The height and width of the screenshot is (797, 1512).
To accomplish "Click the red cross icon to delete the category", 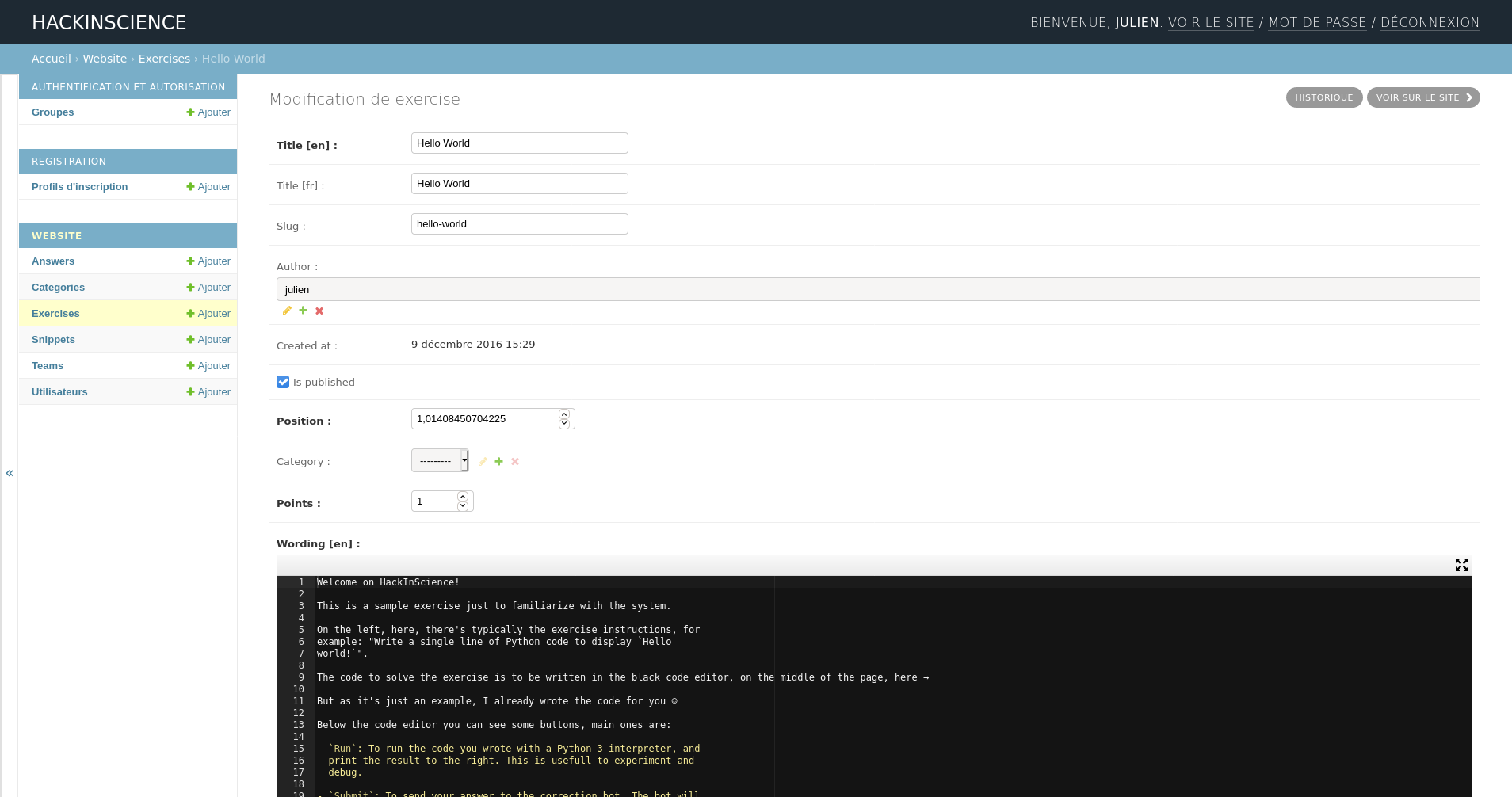I will pyautogui.click(x=515, y=461).
